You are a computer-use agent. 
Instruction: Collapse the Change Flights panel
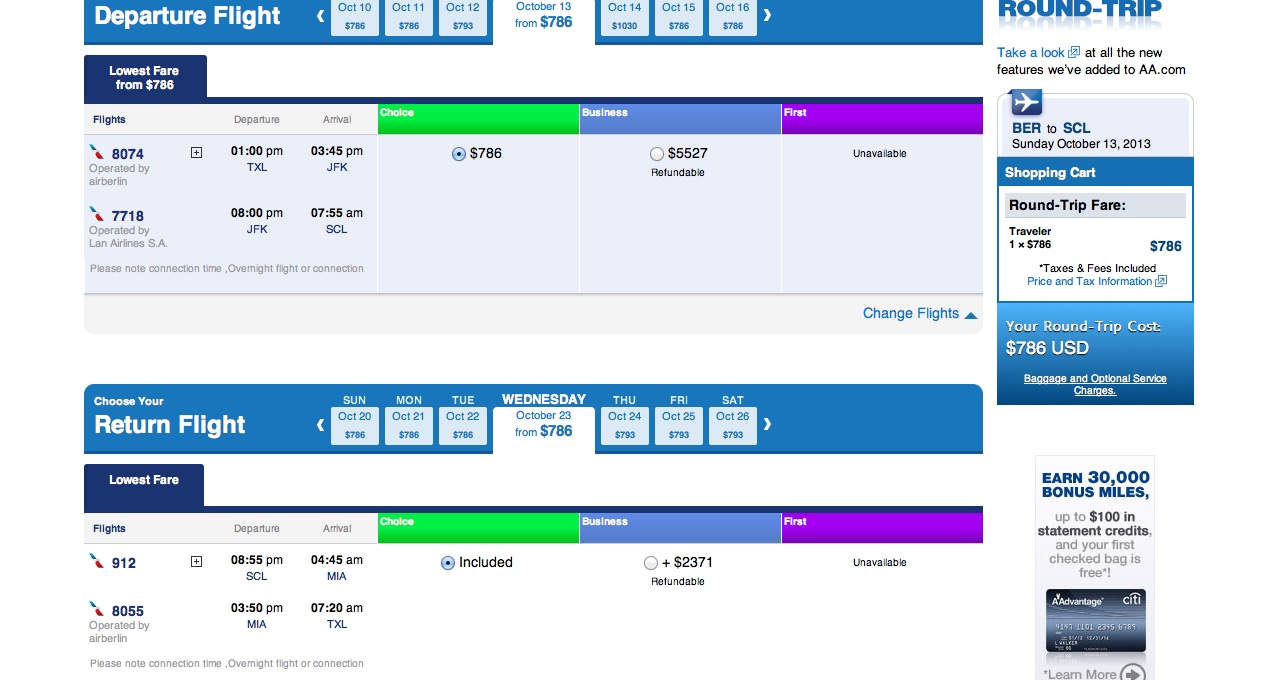click(x=920, y=313)
